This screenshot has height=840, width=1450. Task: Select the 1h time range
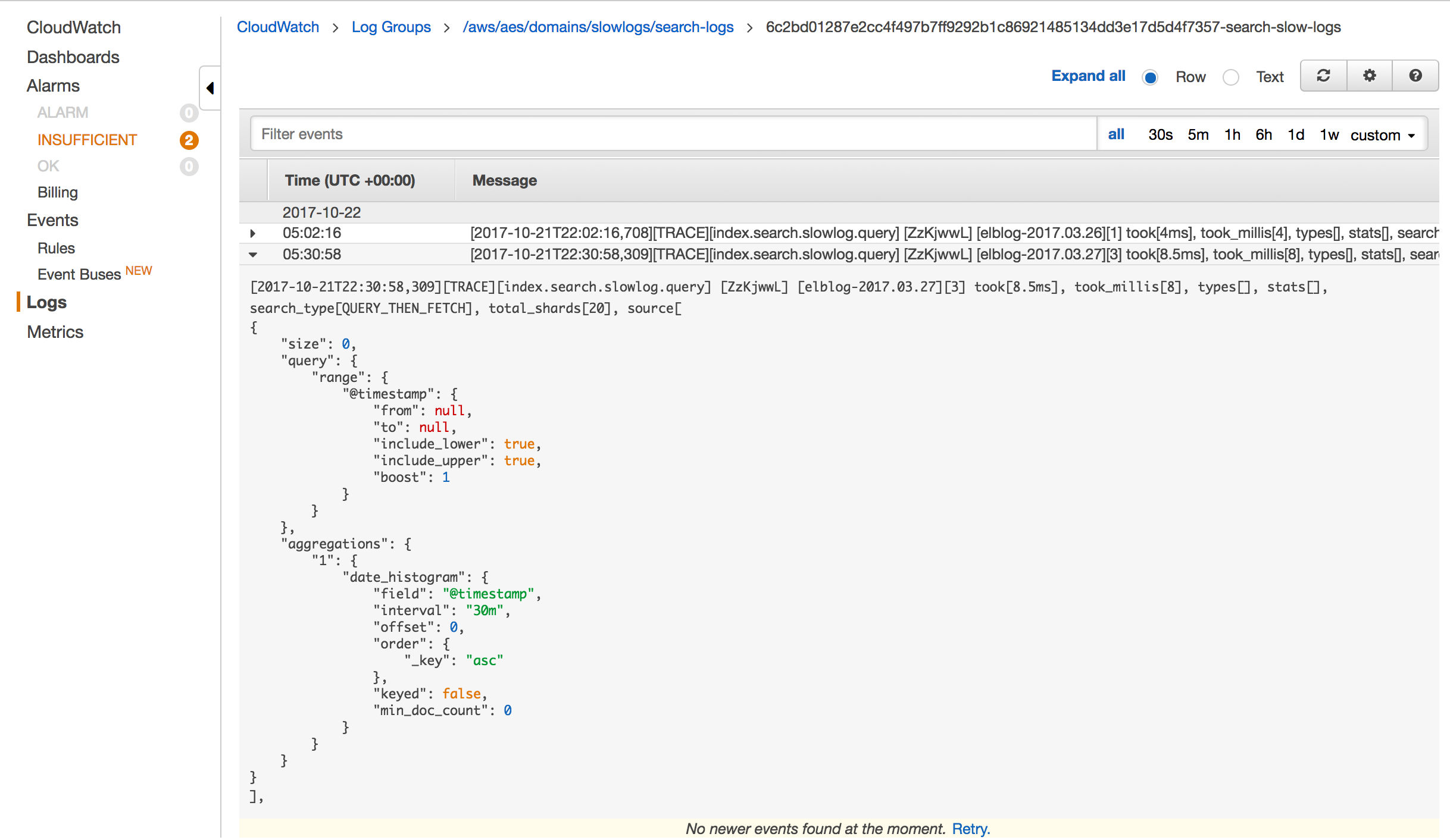coord(1232,134)
